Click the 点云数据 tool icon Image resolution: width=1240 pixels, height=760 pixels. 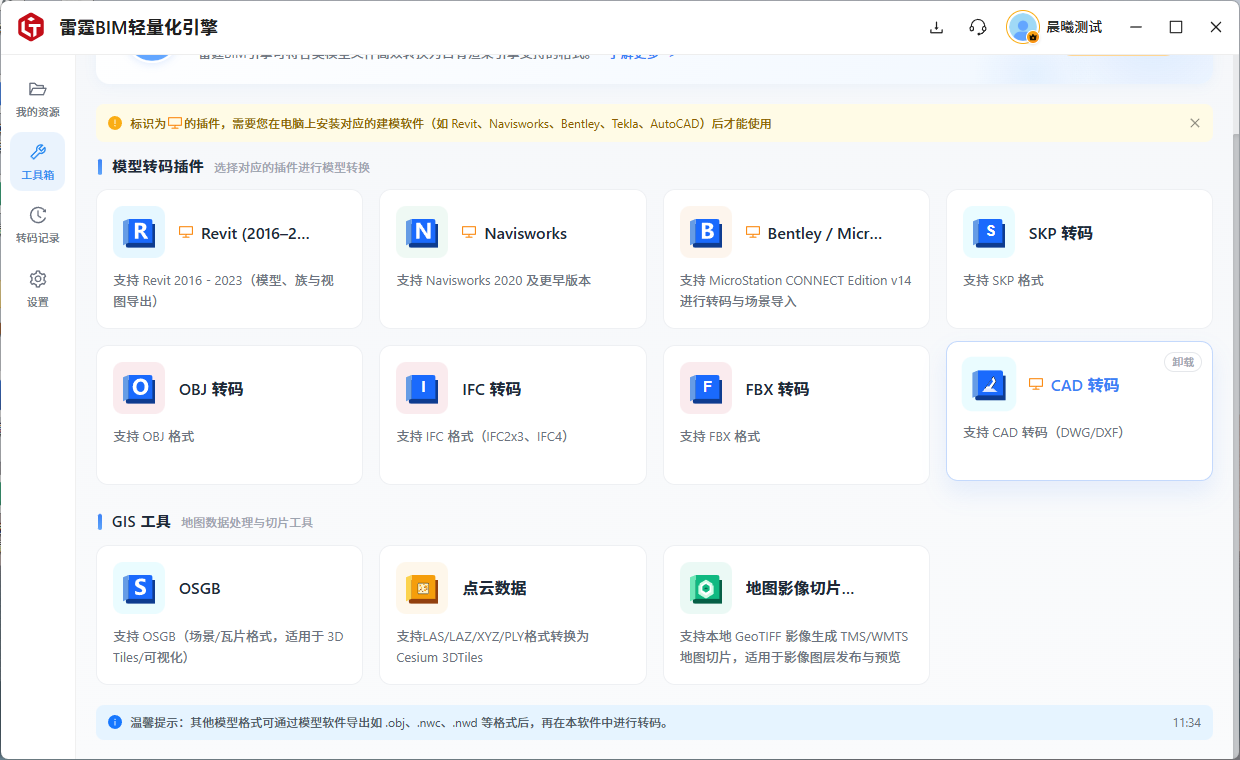(422, 588)
